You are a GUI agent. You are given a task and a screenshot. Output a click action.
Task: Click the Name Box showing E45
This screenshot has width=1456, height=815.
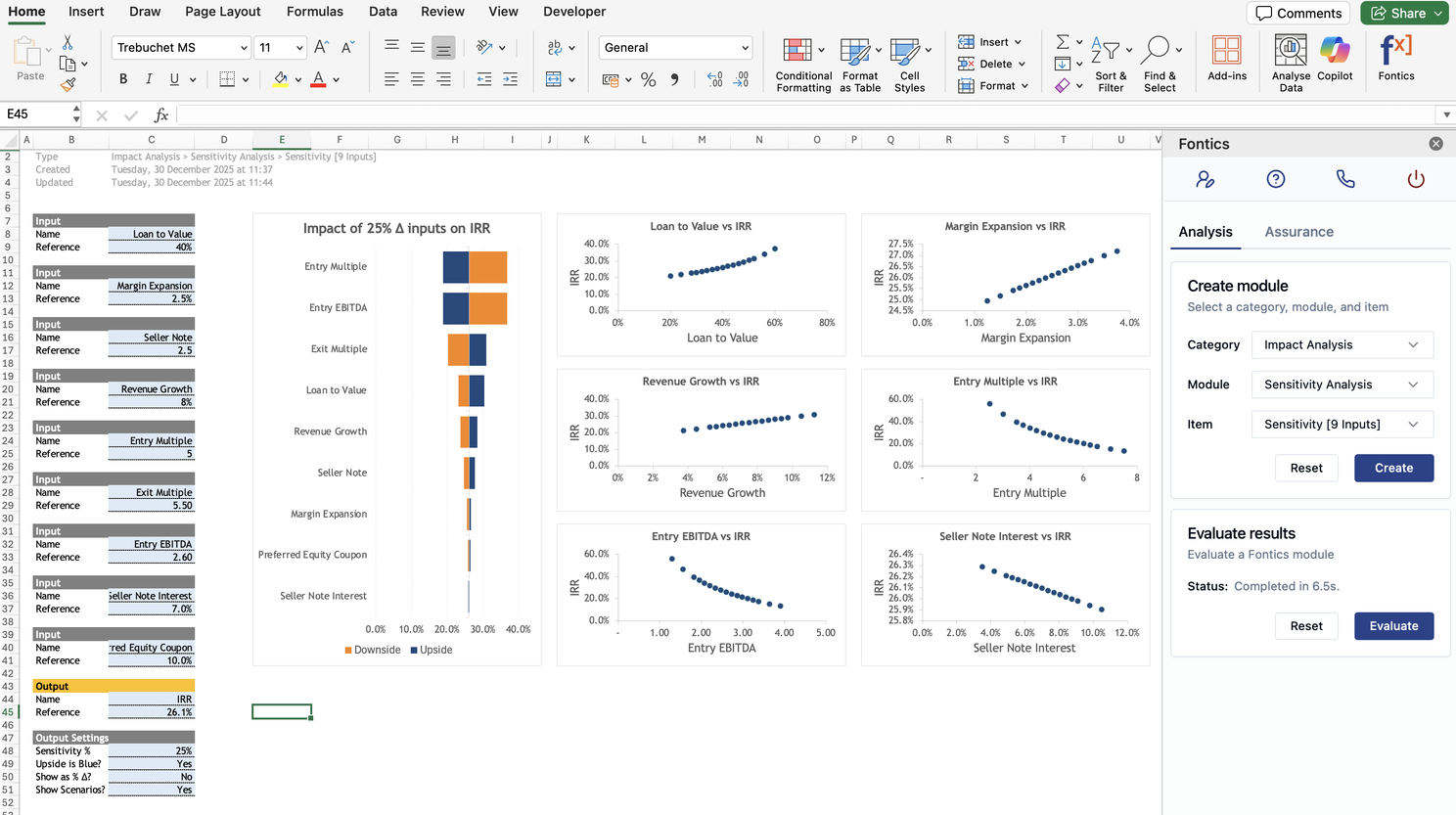[x=39, y=114]
